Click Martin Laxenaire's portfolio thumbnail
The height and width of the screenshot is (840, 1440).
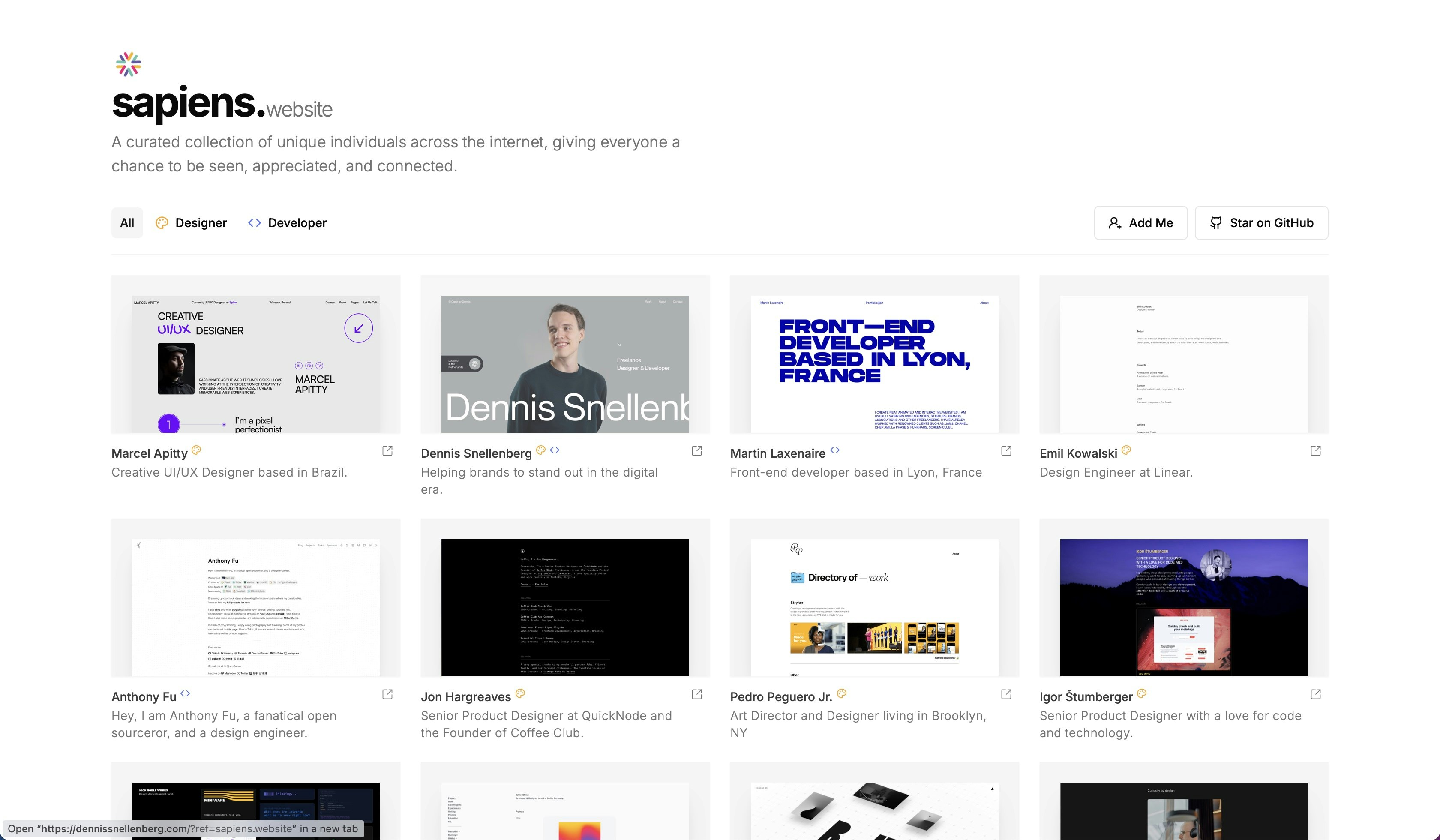[874, 363]
